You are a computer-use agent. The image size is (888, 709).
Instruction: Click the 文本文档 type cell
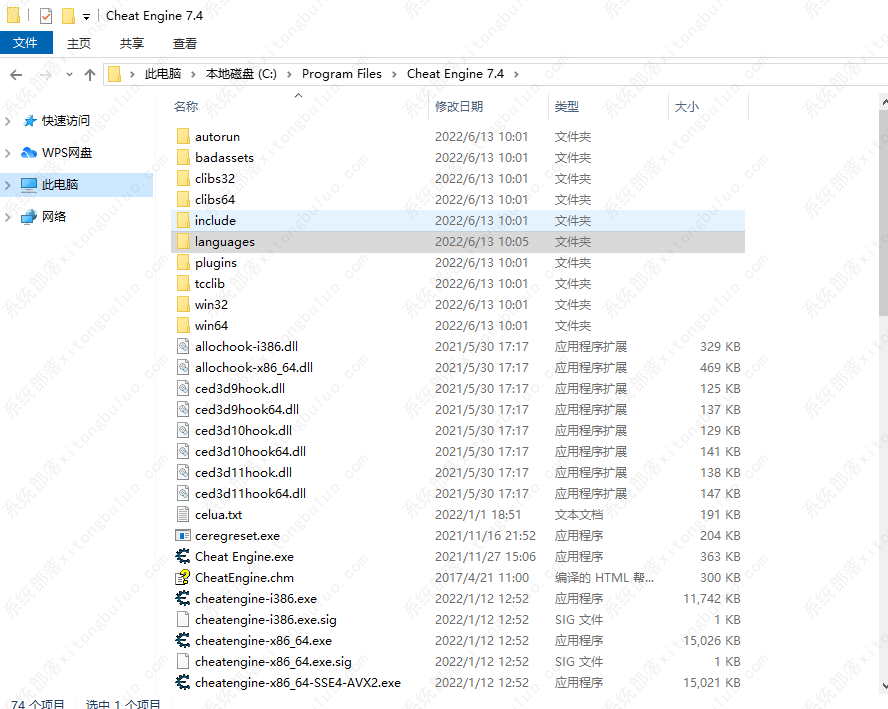(579, 515)
